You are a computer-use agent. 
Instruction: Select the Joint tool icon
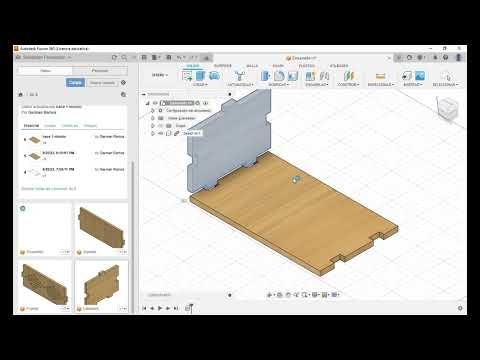pos(324,76)
